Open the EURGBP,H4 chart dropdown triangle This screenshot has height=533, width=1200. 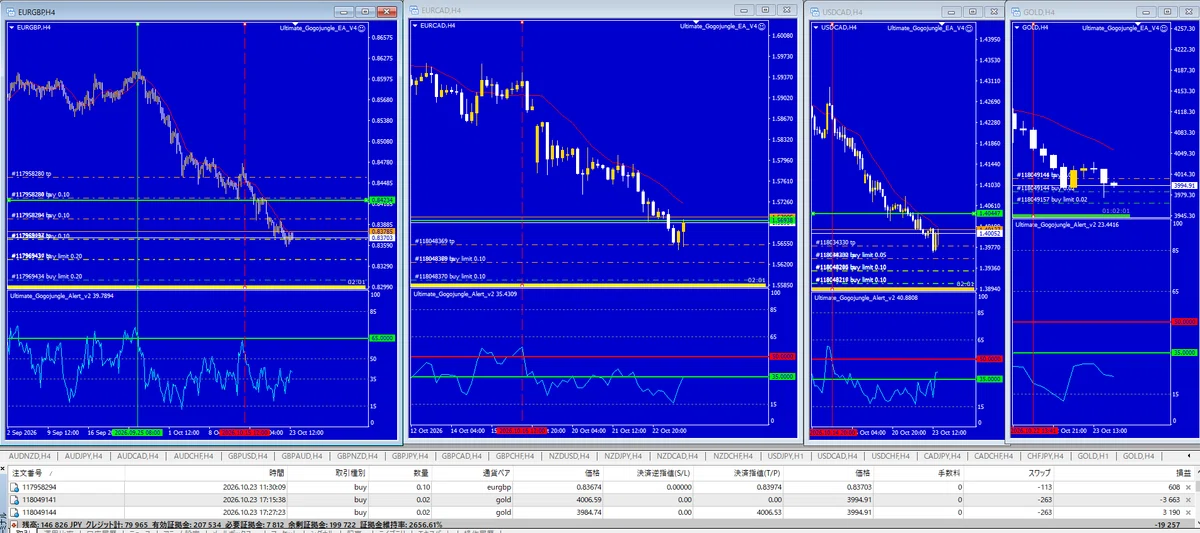[11, 28]
